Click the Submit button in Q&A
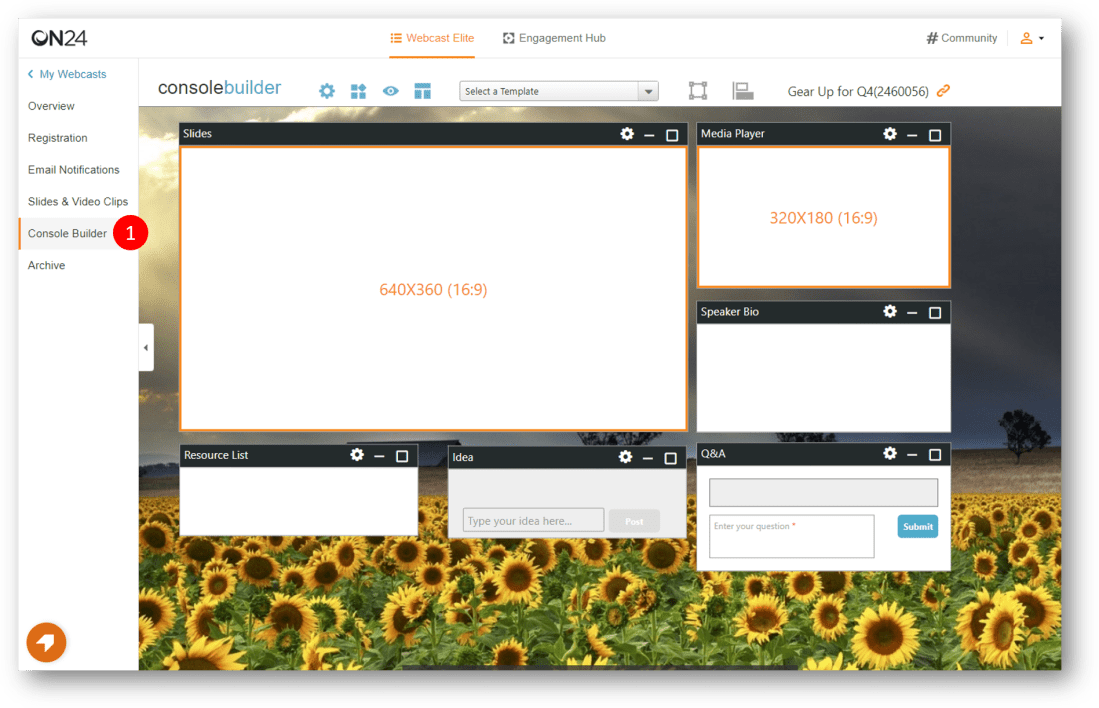This screenshot has height=708, width=1099. click(917, 527)
